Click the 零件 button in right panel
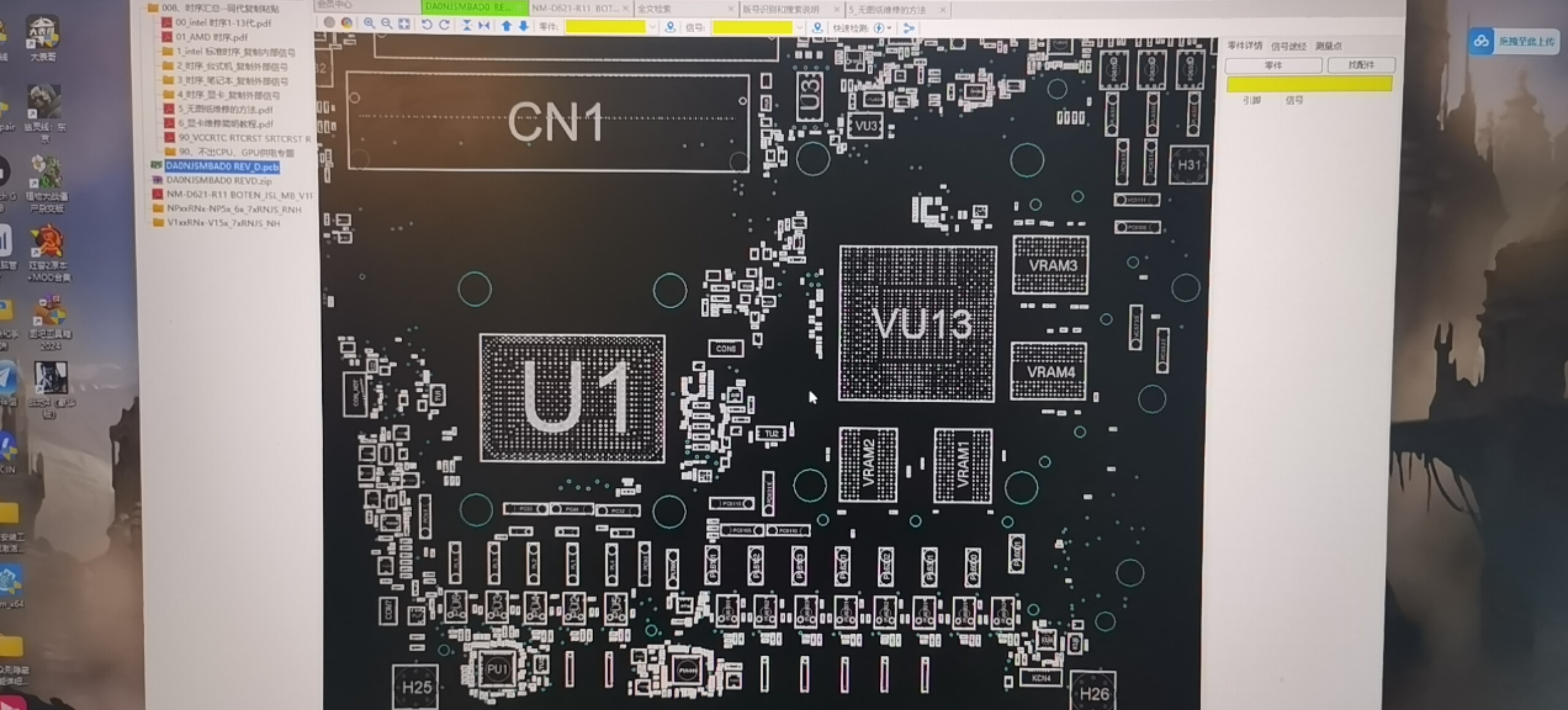Screen dimensions: 1568x710 tap(1273, 65)
